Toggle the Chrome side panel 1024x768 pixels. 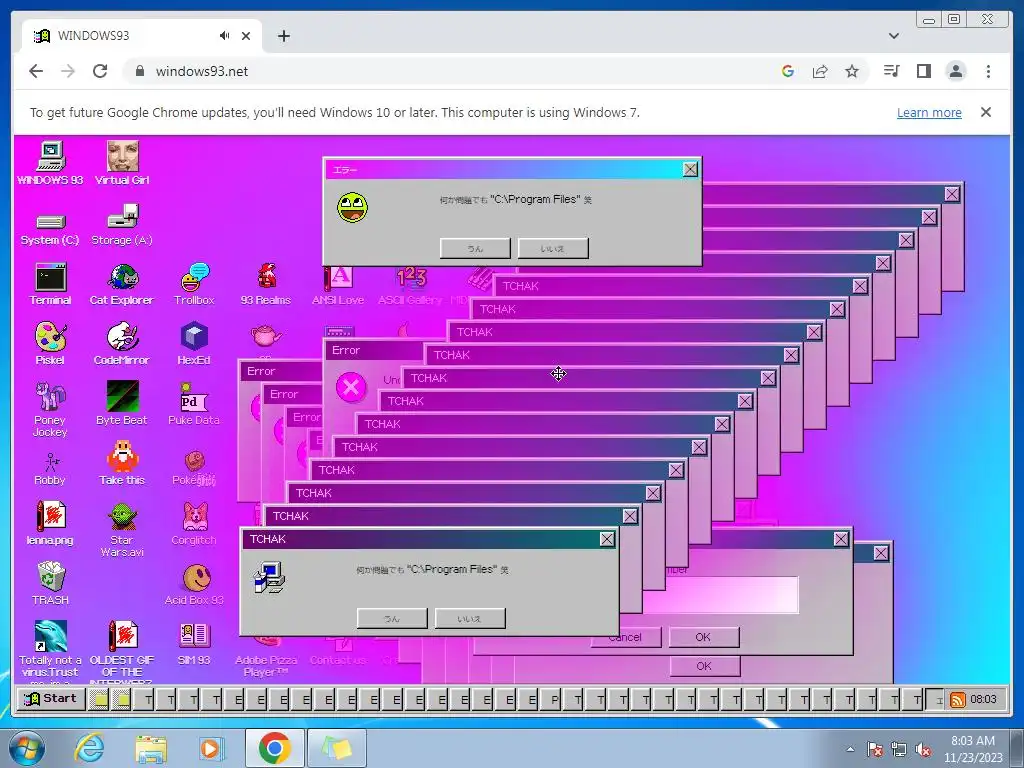(923, 71)
